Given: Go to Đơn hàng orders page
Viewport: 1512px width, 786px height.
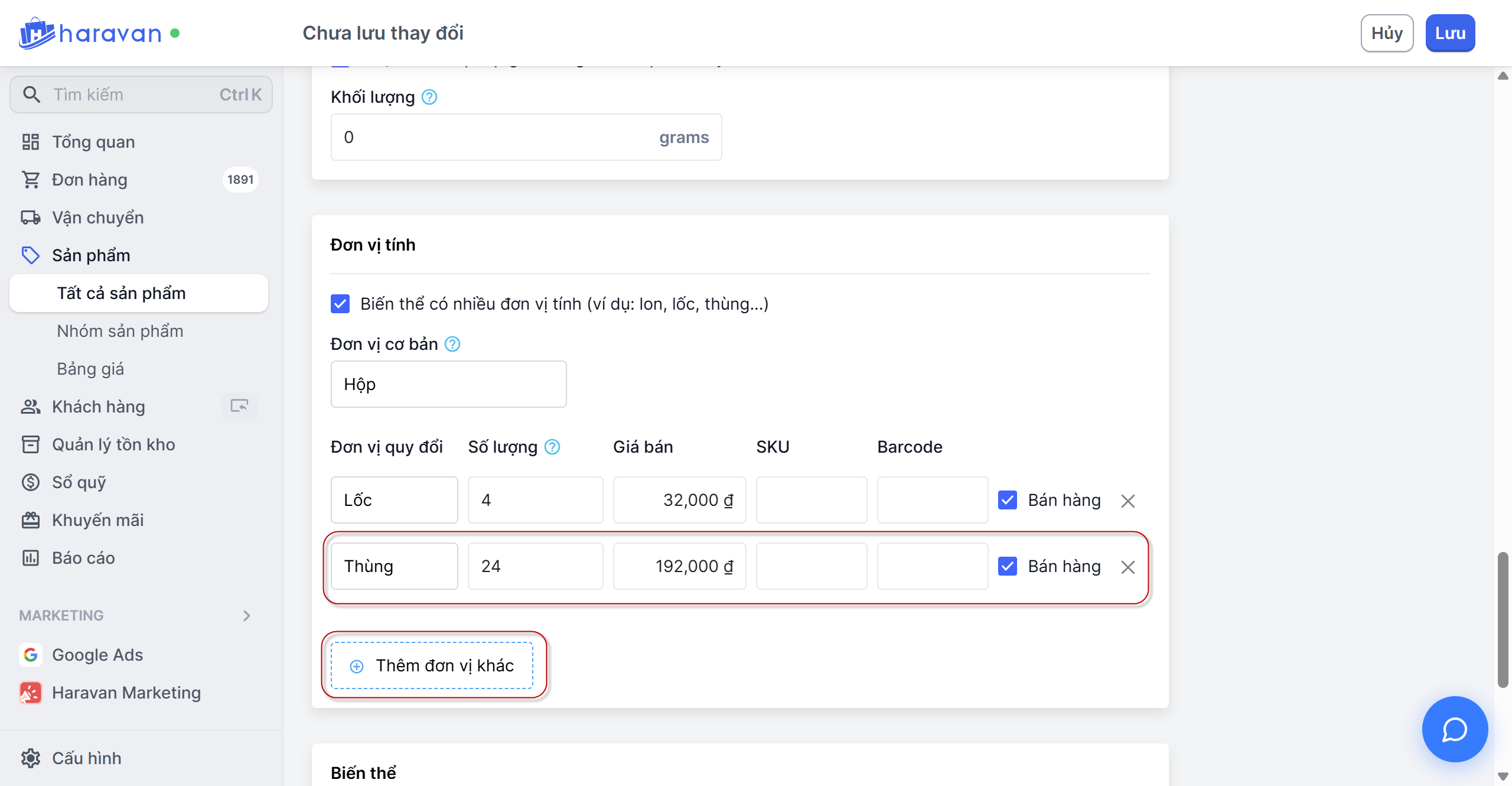Looking at the screenshot, I should click(90, 180).
